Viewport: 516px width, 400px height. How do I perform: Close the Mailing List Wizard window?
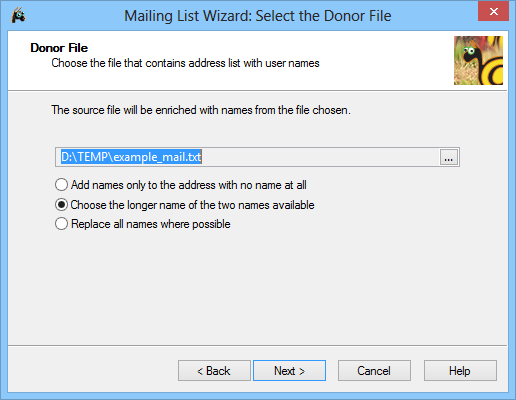point(494,12)
